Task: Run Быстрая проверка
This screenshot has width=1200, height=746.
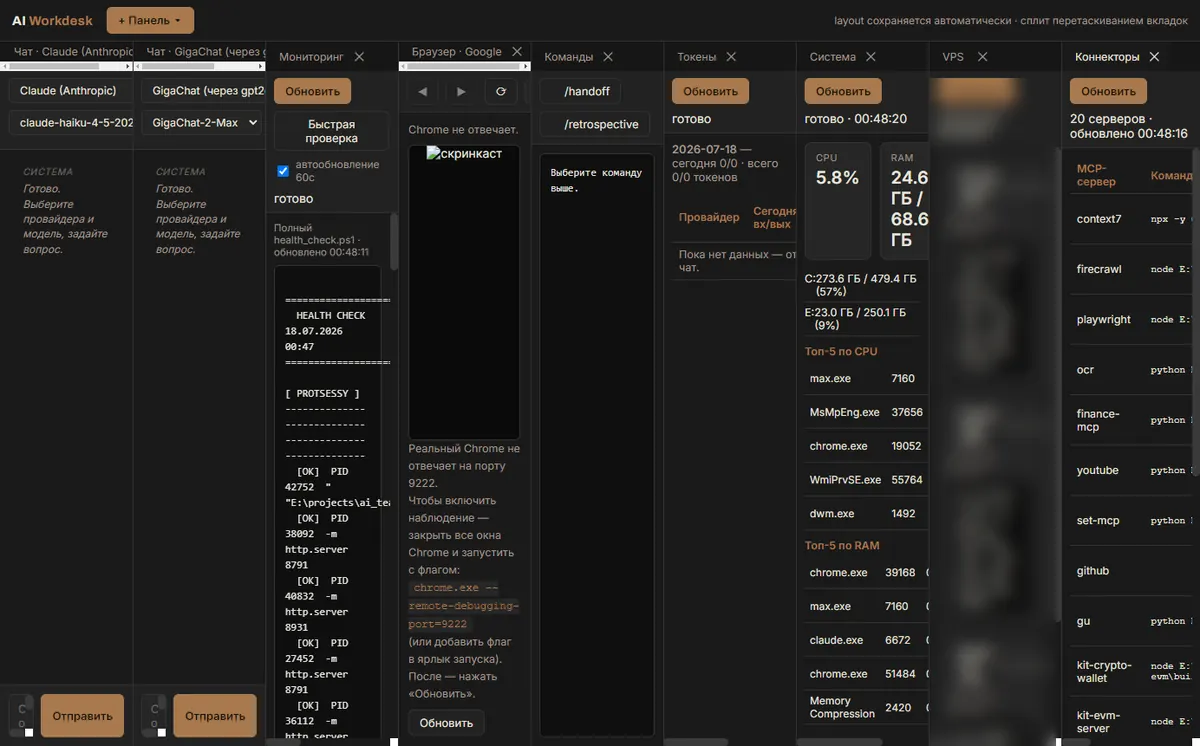Action: click(332, 131)
